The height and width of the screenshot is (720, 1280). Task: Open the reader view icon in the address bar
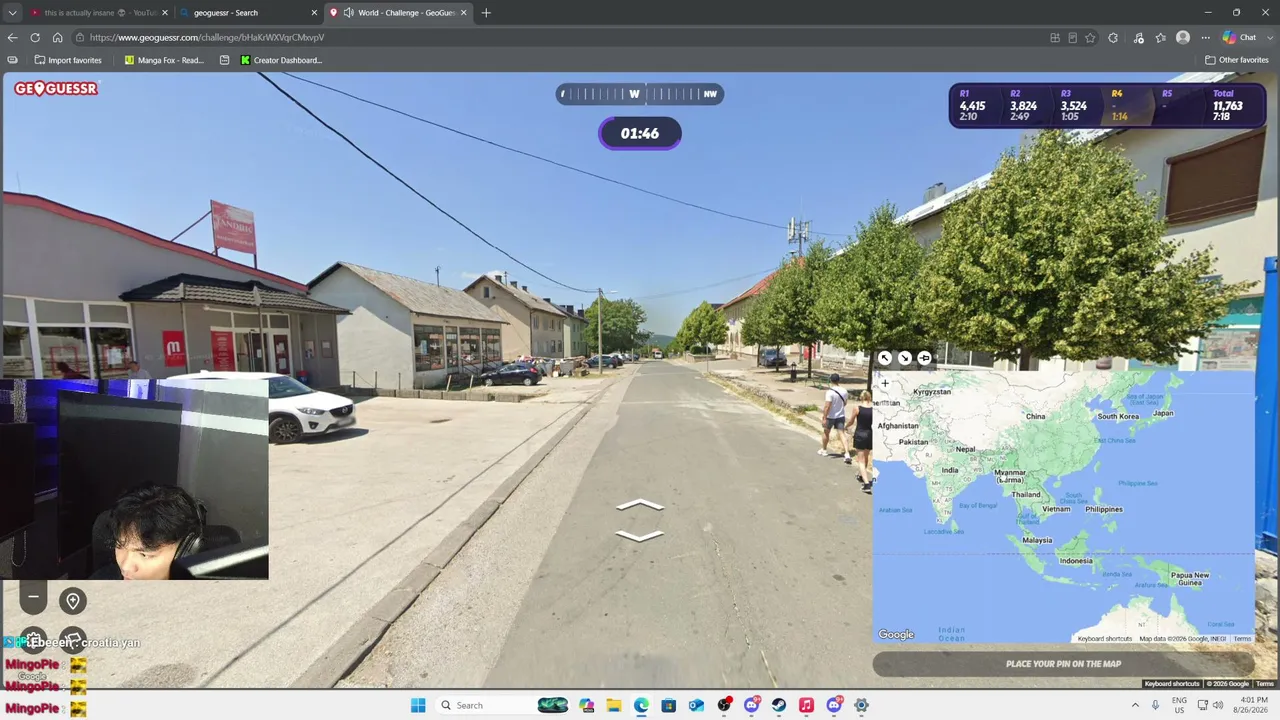(x=1072, y=38)
